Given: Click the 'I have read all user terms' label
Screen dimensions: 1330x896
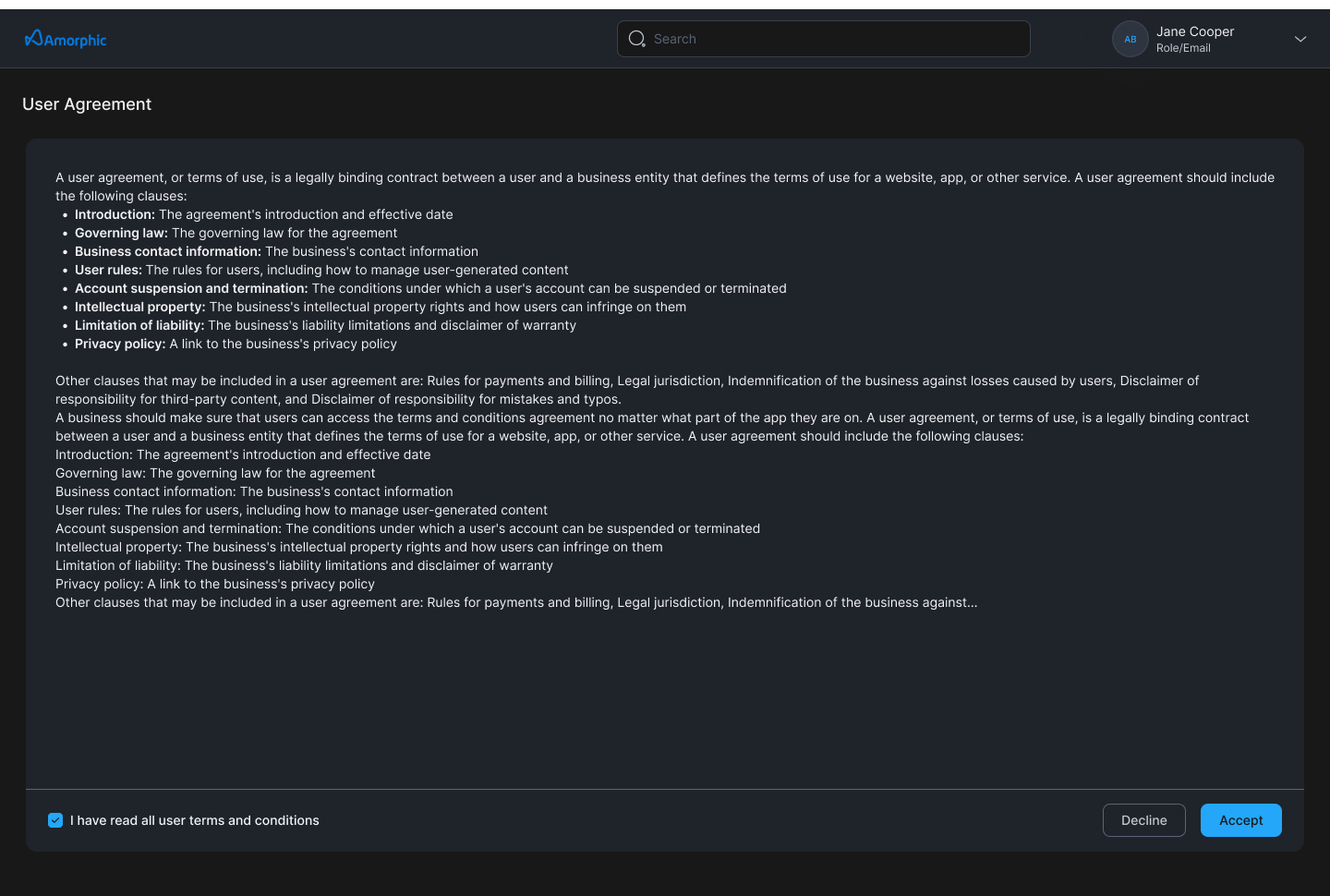Looking at the screenshot, I should [195, 820].
